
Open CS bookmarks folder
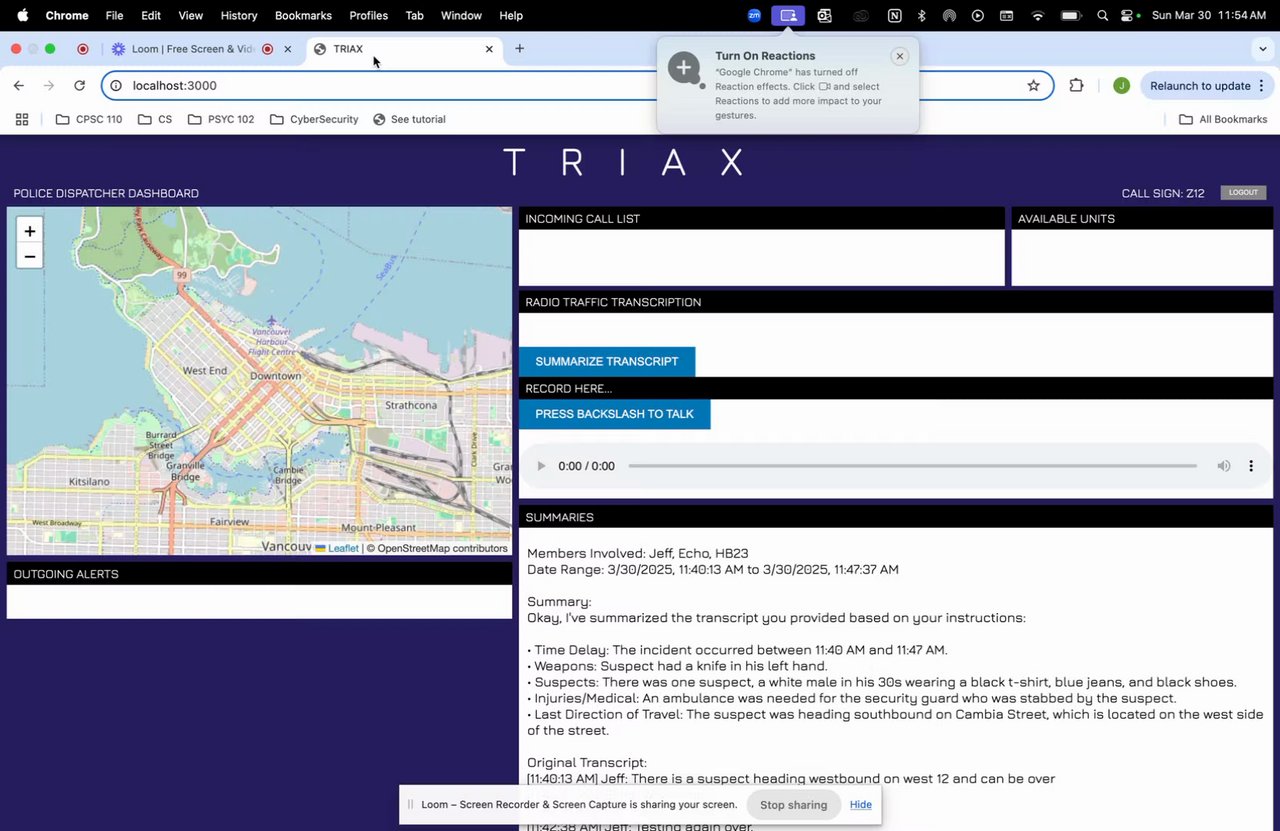click(x=155, y=119)
